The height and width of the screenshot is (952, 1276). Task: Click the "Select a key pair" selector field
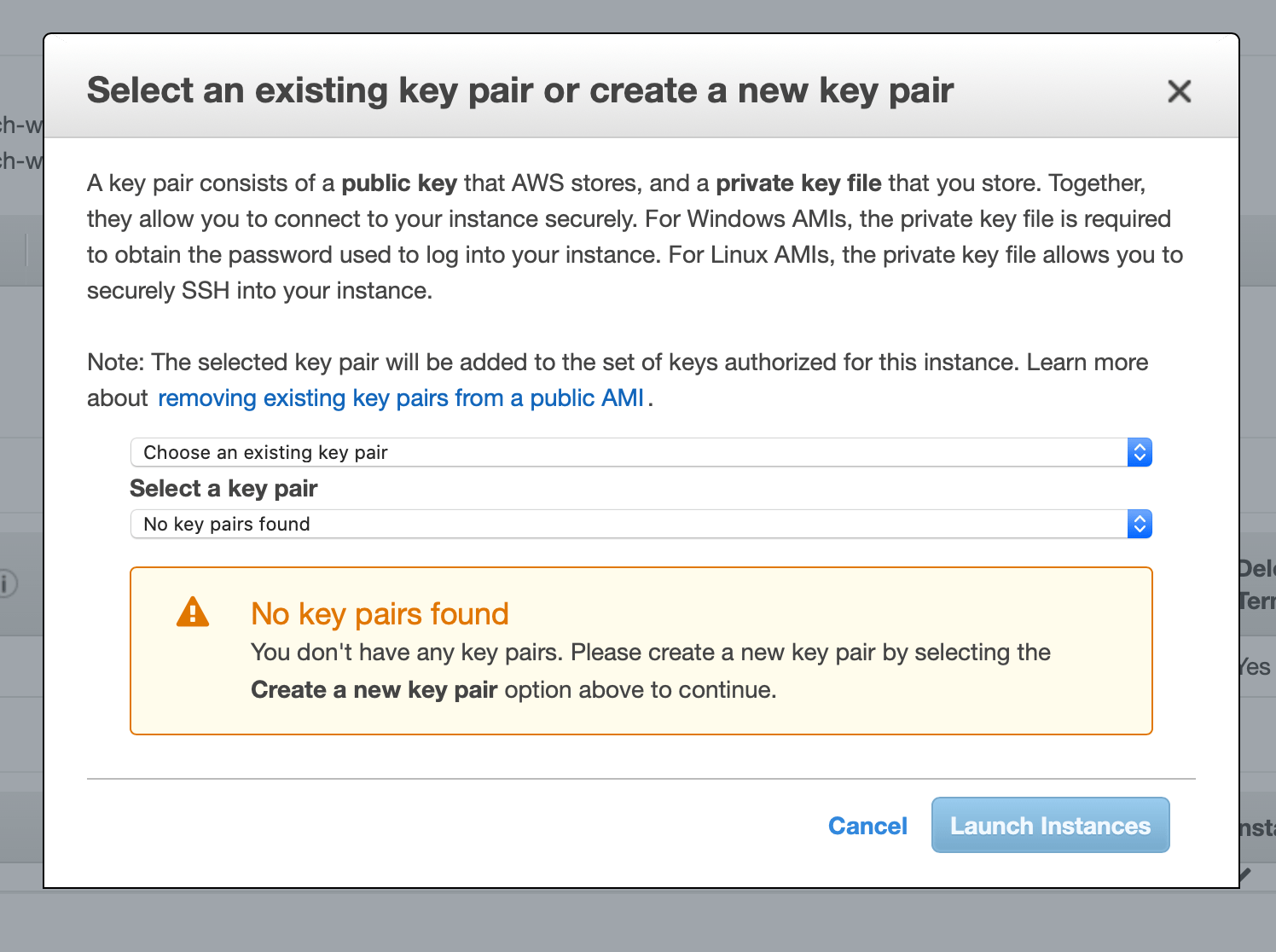tap(640, 524)
